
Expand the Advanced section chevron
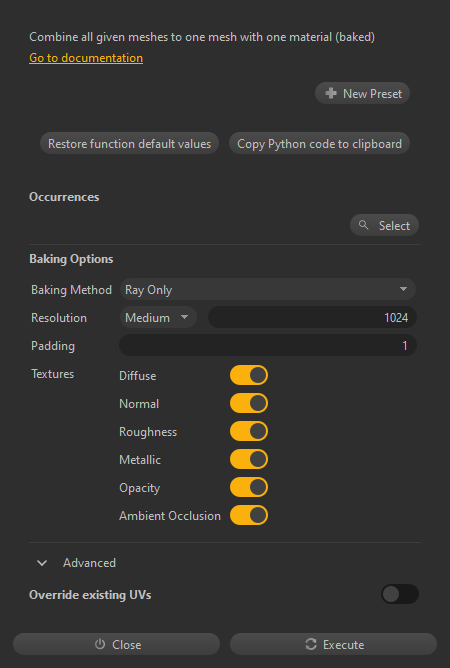42,563
